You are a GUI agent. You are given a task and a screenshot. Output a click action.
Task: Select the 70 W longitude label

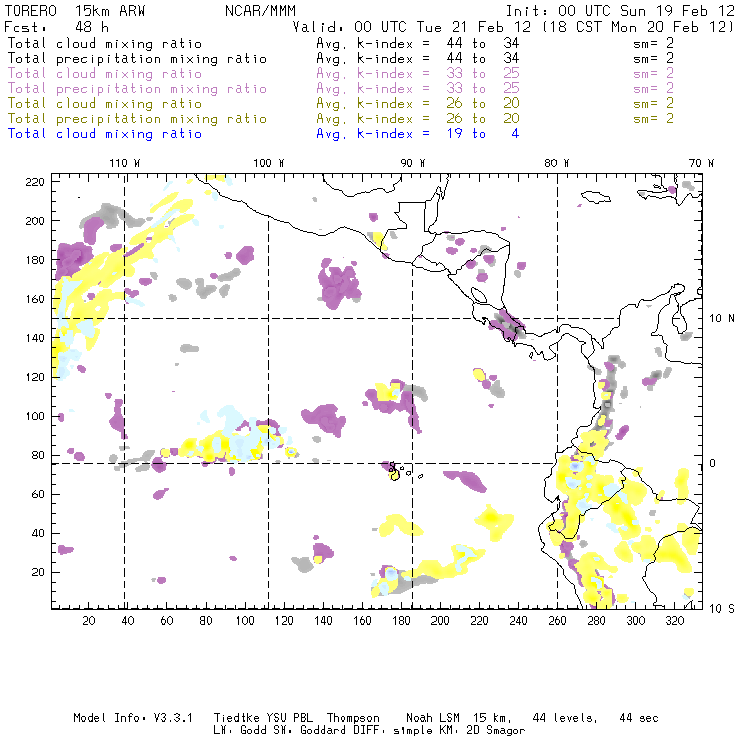(x=701, y=163)
